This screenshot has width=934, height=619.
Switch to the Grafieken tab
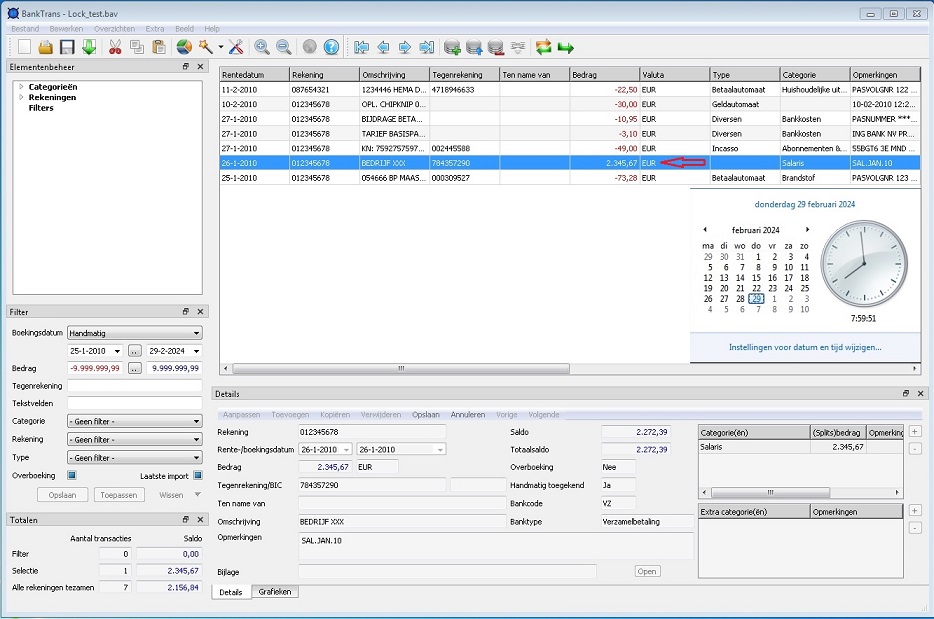pos(275,592)
